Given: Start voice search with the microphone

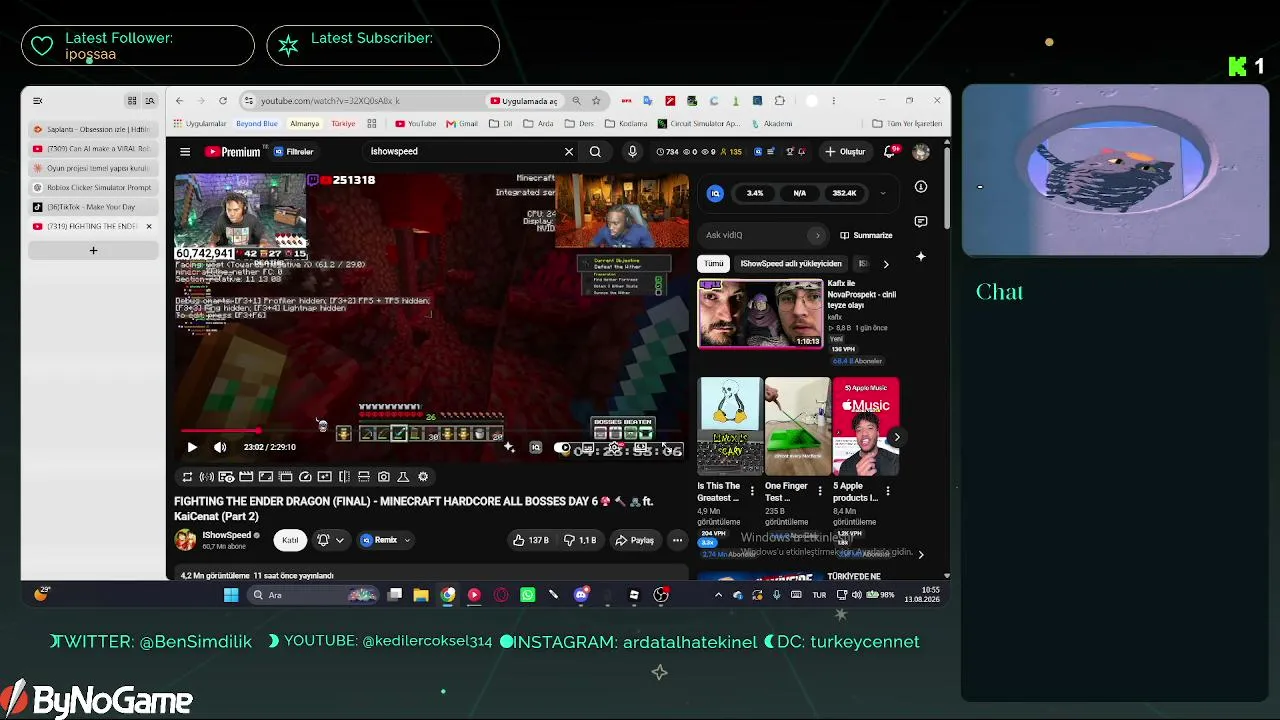Looking at the screenshot, I should 632,152.
